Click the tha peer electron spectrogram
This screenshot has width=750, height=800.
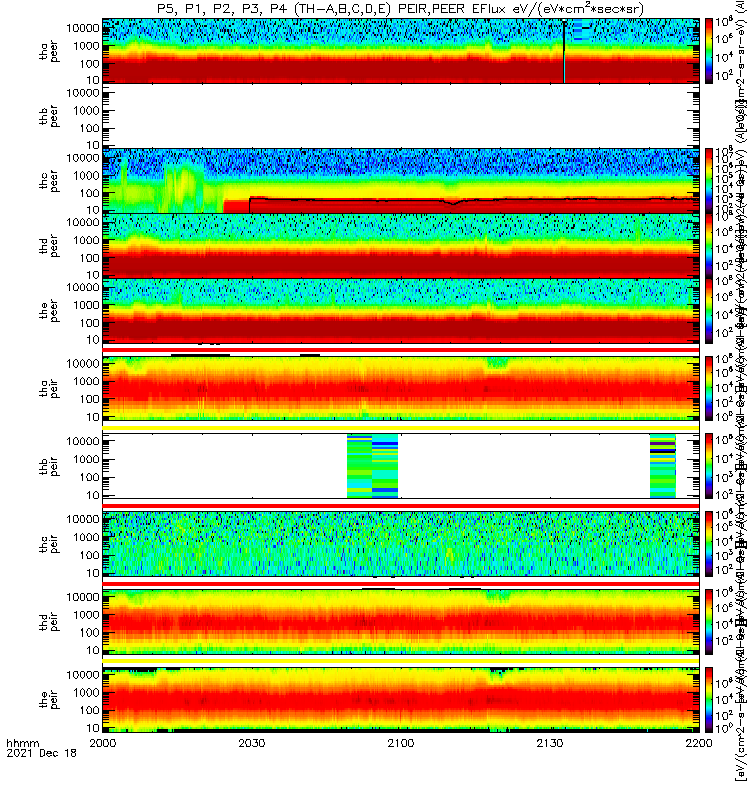[x=401, y=51]
